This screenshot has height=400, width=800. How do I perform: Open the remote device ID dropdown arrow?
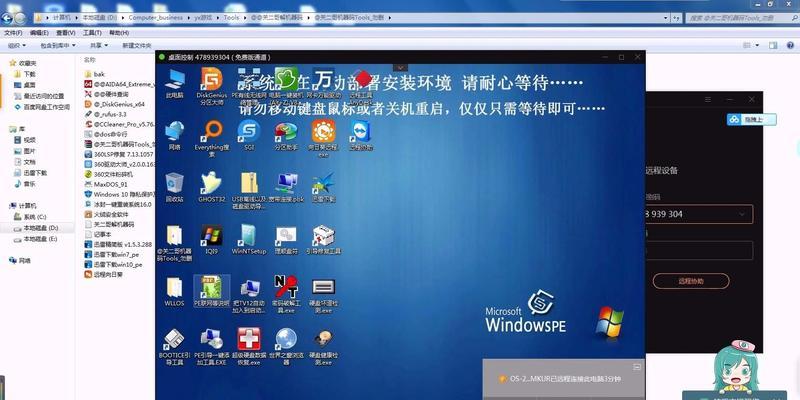[x=742, y=214]
